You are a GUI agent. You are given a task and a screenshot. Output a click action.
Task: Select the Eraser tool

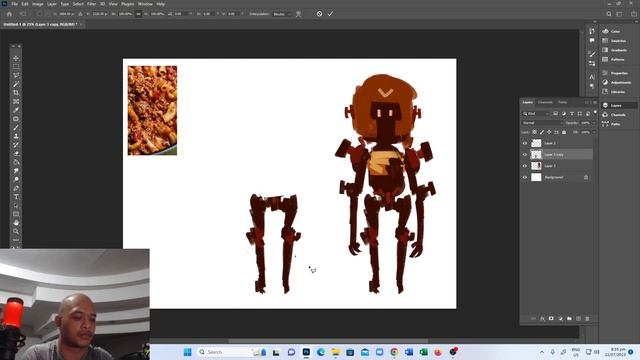click(16, 153)
